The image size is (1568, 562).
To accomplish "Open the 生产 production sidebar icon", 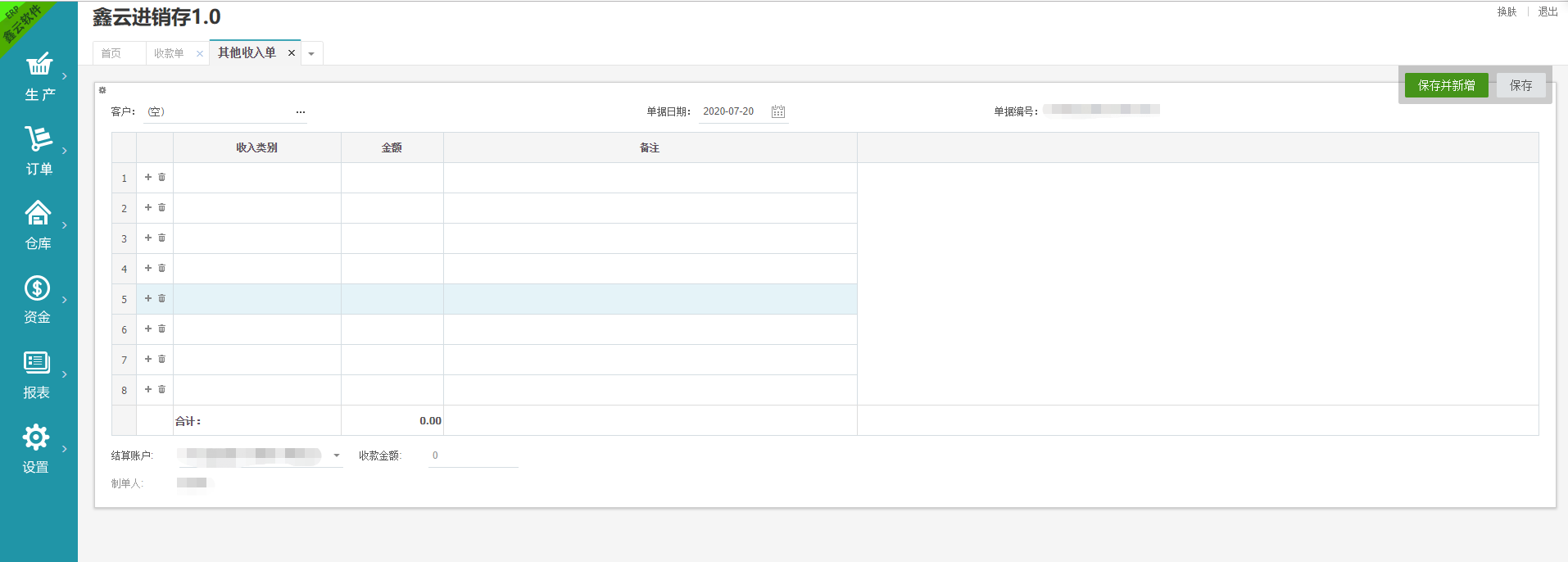I will pyautogui.click(x=39, y=66).
